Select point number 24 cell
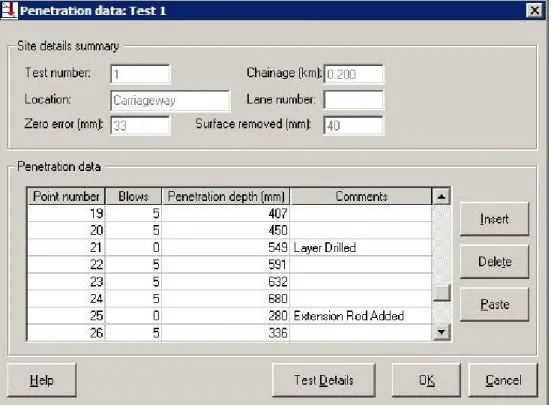Screen dimensions: 551x405 [x=66, y=299]
